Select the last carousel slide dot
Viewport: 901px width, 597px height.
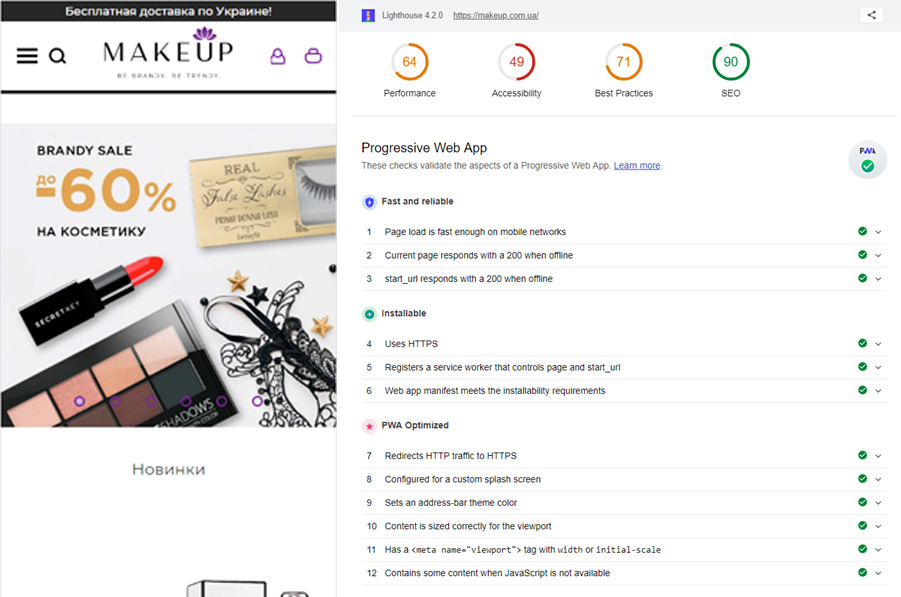pyautogui.click(x=257, y=401)
